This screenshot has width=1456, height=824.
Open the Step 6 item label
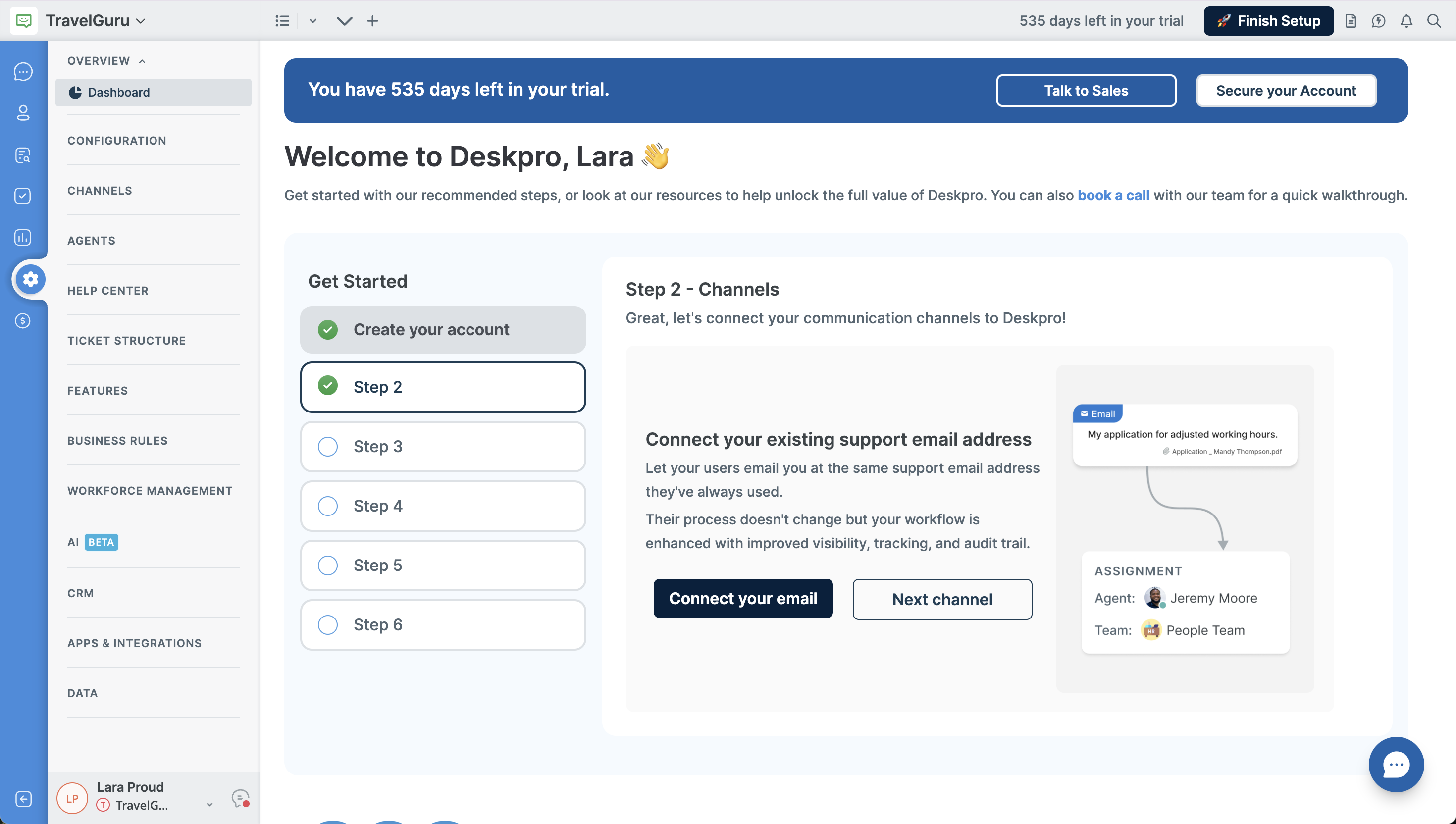coord(378,625)
